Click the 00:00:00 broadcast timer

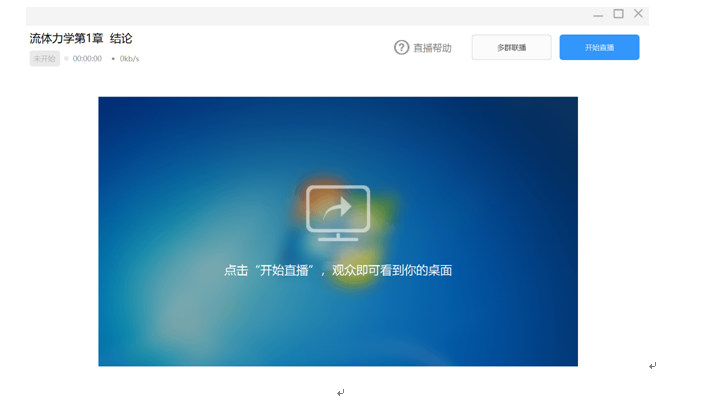[87, 59]
